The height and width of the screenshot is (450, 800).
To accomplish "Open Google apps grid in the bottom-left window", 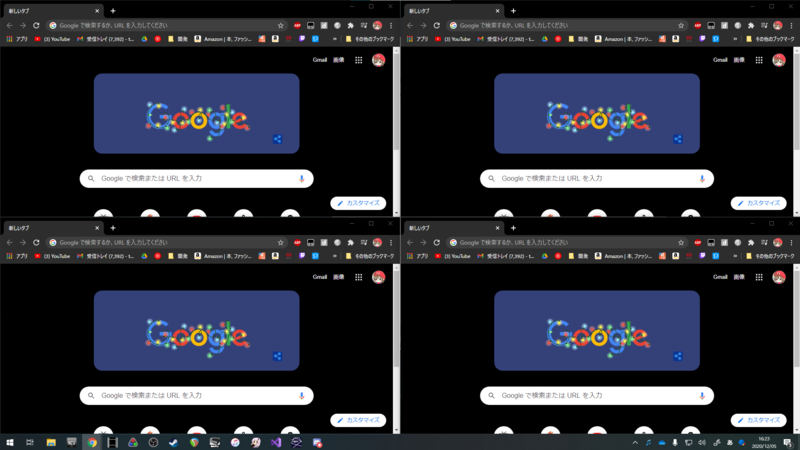I will 359,277.
